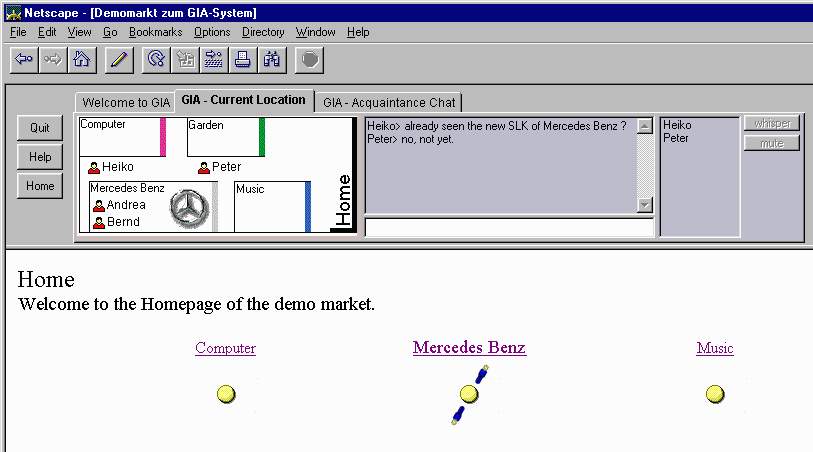This screenshot has width=813, height=452.
Task: Switch to the Welcome to GIA tab
Action: point(126,102)
